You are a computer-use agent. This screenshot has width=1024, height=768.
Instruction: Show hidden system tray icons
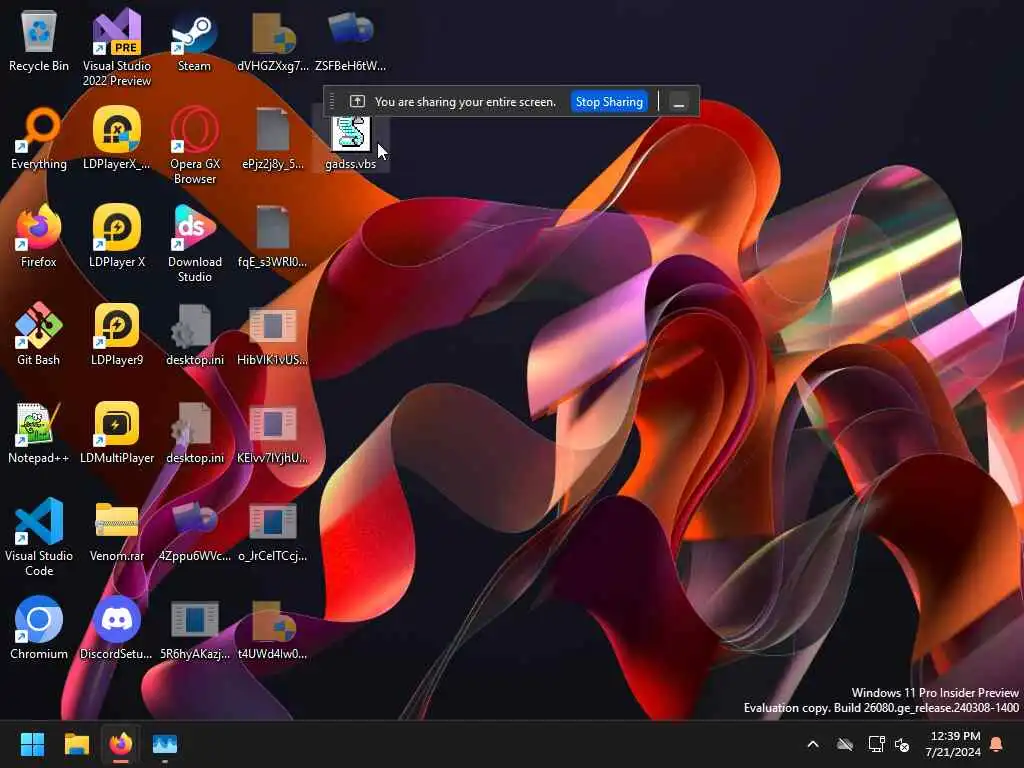tap(813, 744)
